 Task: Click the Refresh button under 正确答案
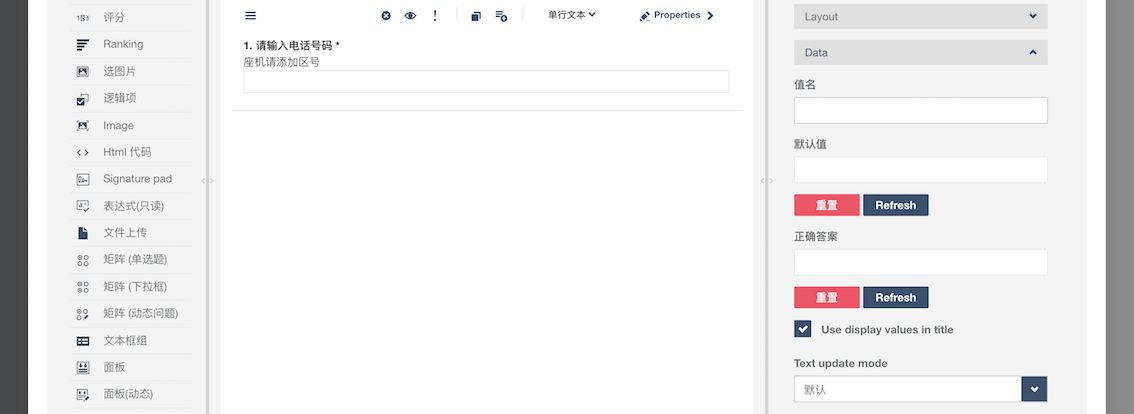[x=895, y=297]
